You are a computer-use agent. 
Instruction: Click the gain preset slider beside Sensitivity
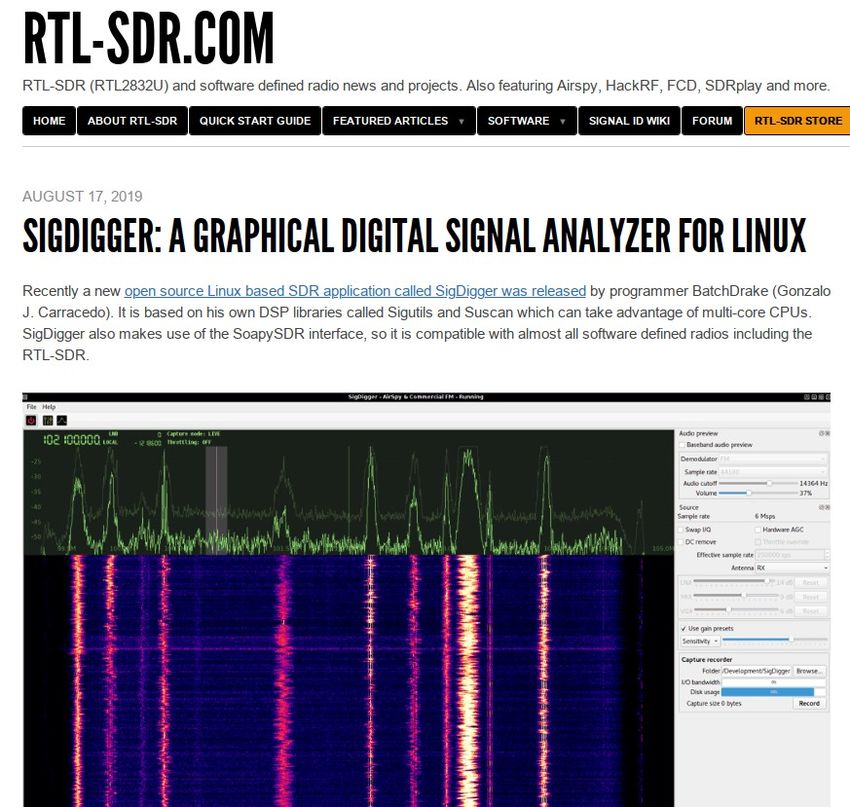tap(775, 640)
